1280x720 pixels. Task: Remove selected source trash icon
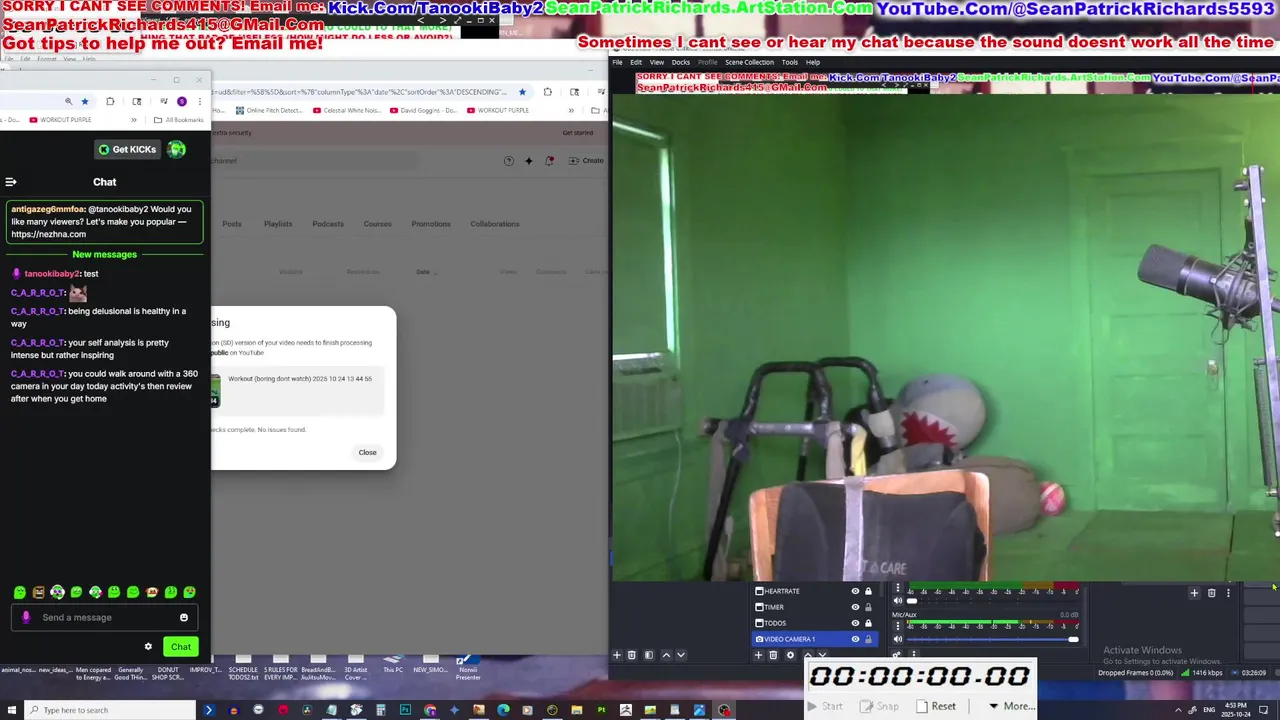point(773,655)
